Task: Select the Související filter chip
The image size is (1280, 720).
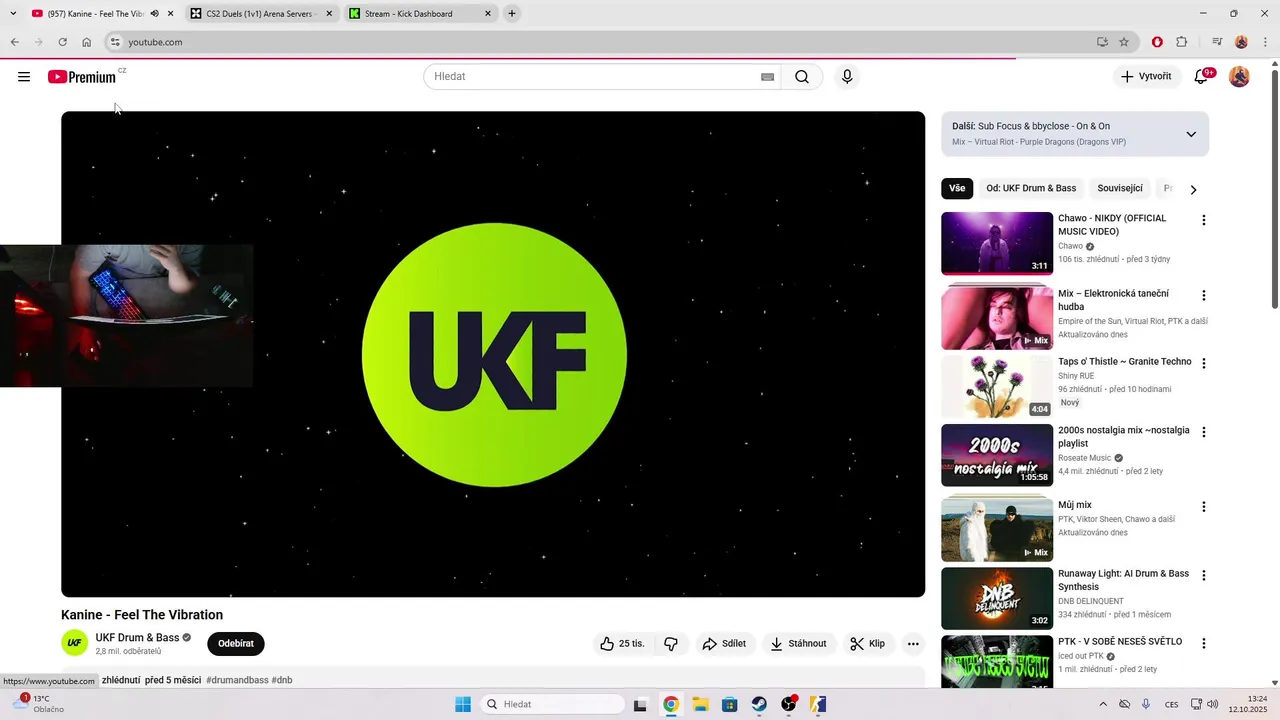Action: (x=1120, y=188)
